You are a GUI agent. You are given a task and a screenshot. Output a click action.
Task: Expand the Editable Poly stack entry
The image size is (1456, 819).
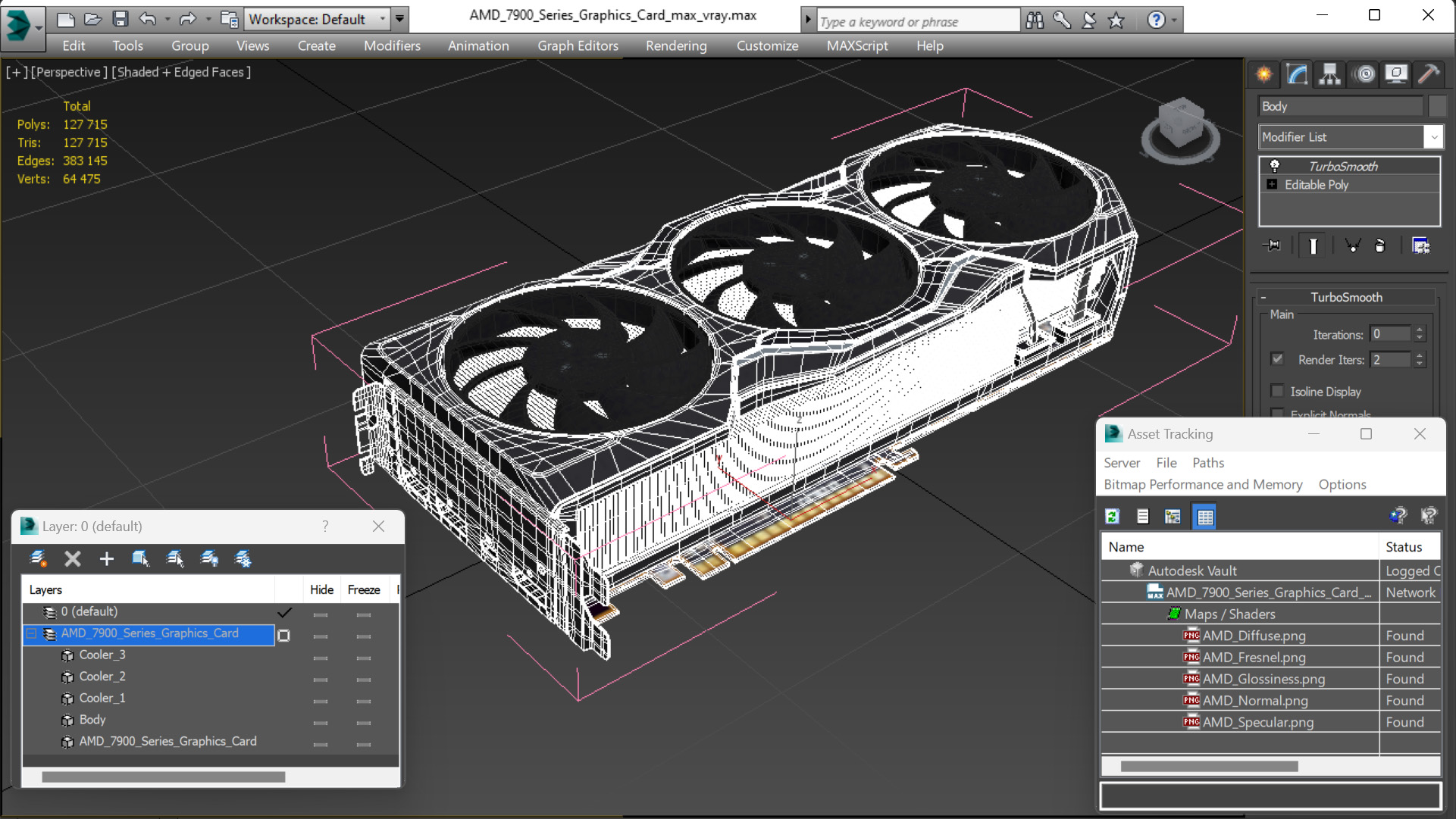click(x=1273, y=185)
